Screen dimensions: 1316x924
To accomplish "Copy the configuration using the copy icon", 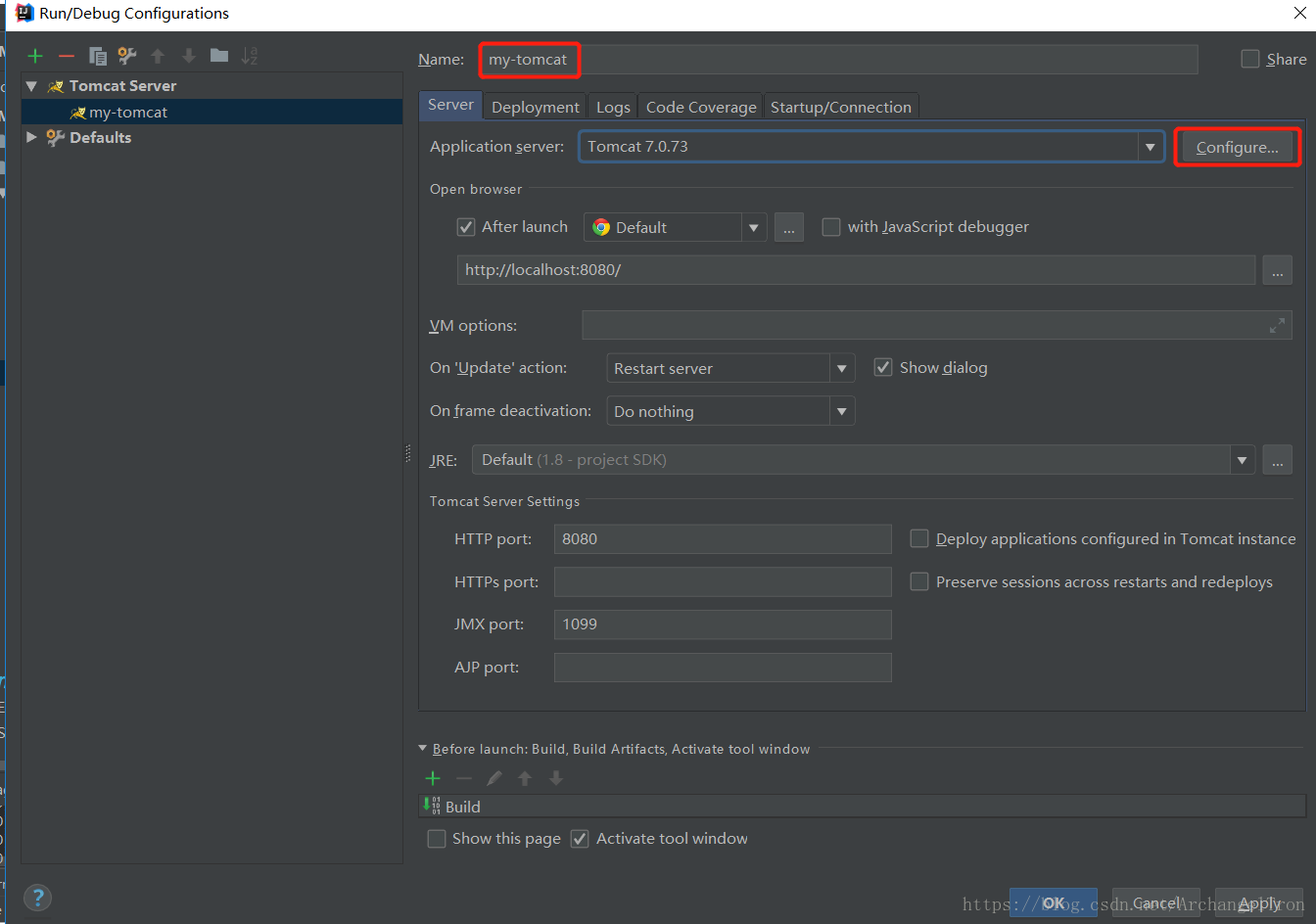I will tap(97, 56).
